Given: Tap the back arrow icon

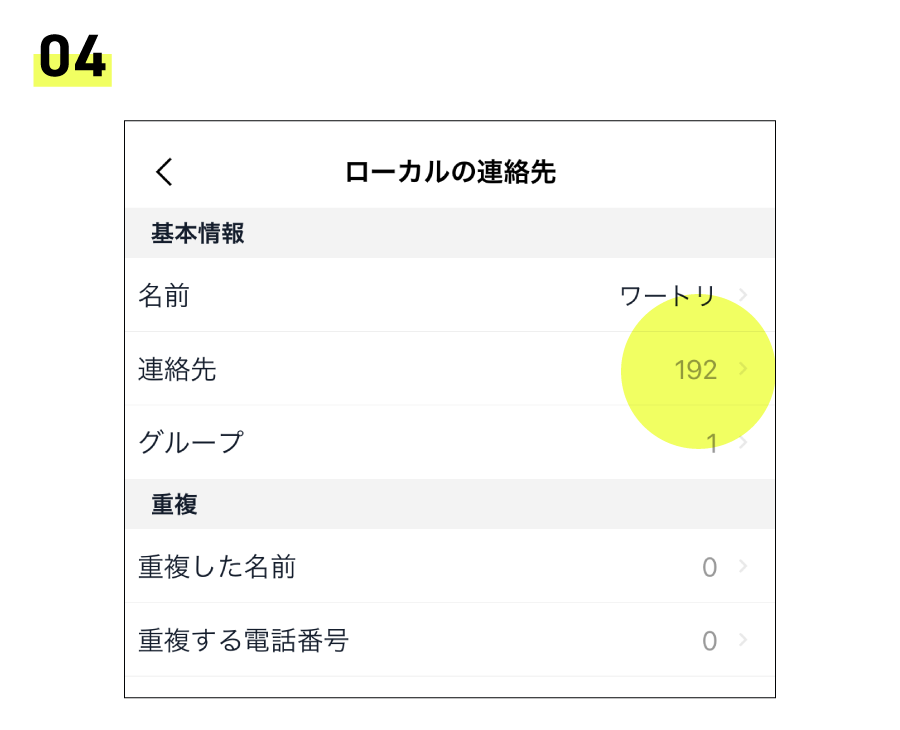Looking at the screenshot, I should click(165, 172).
